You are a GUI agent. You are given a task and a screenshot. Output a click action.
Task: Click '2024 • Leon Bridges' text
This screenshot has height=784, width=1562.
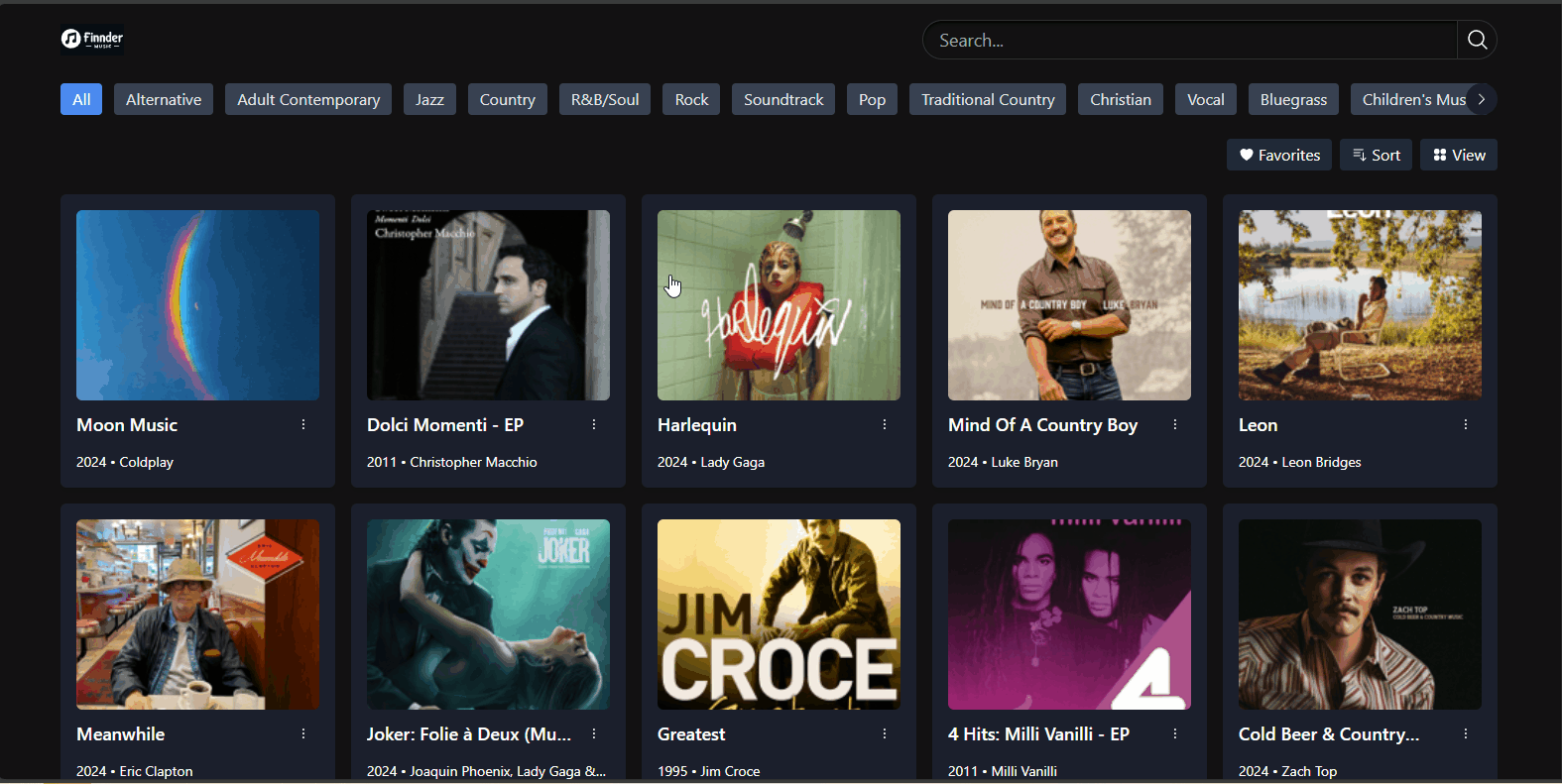tap(1299, 462)
